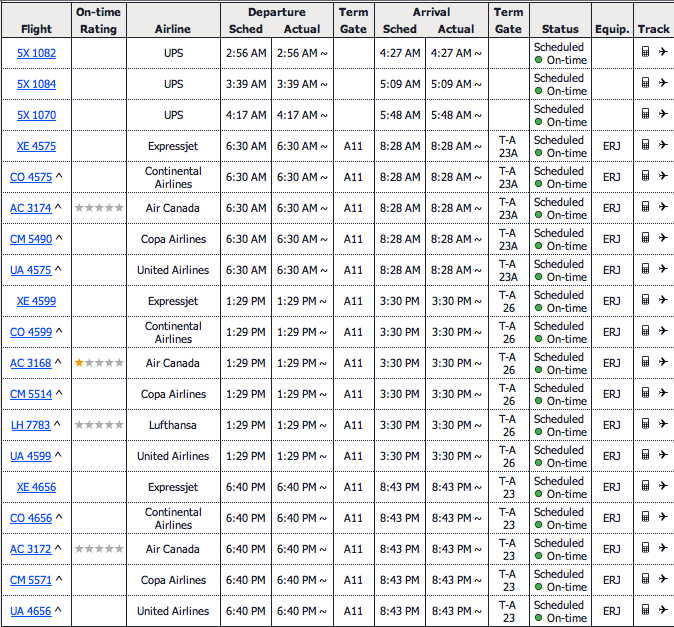Click T-A 23A gate for XE 4575
This screenshot has height=627, width=674.
point(509,146)
